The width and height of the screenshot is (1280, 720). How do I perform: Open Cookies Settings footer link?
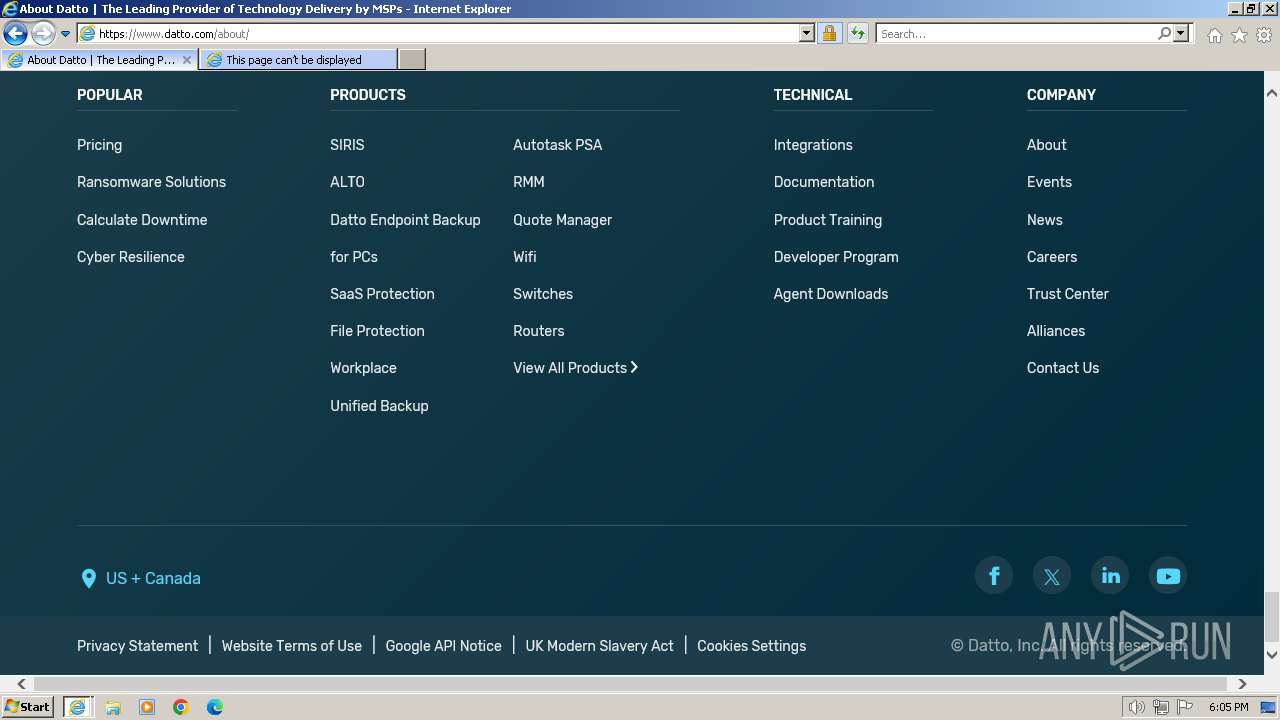coord(751,646)
